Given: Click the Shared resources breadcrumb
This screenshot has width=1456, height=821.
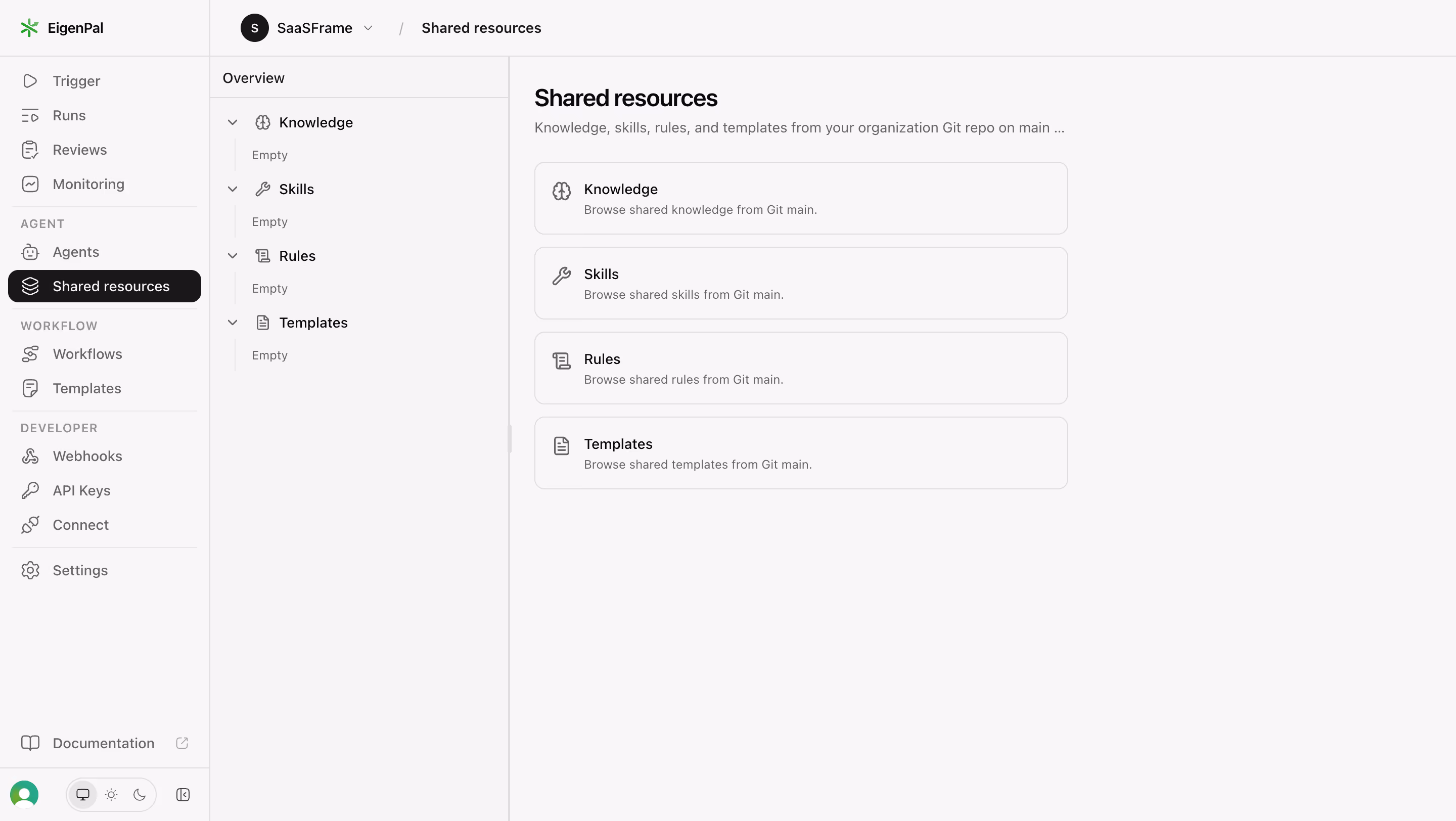Looking at the screenshot, I should (x=482, y=28).
